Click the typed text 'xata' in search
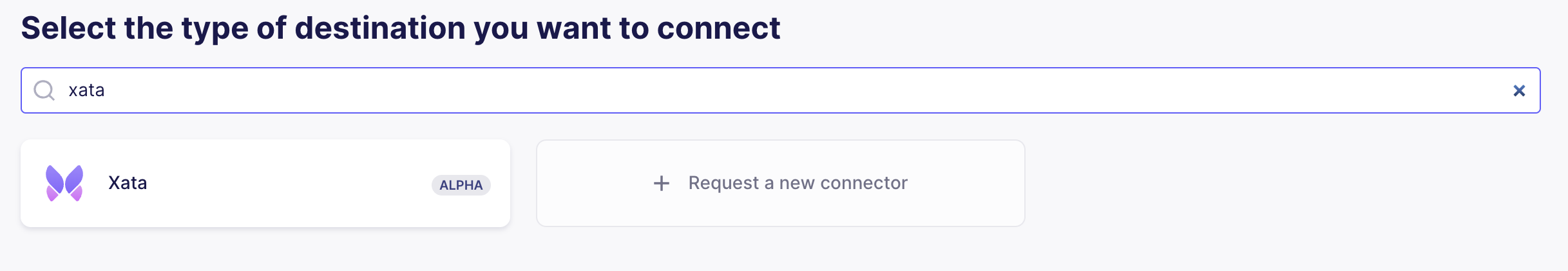1568x271 pixels. [86, 90]
